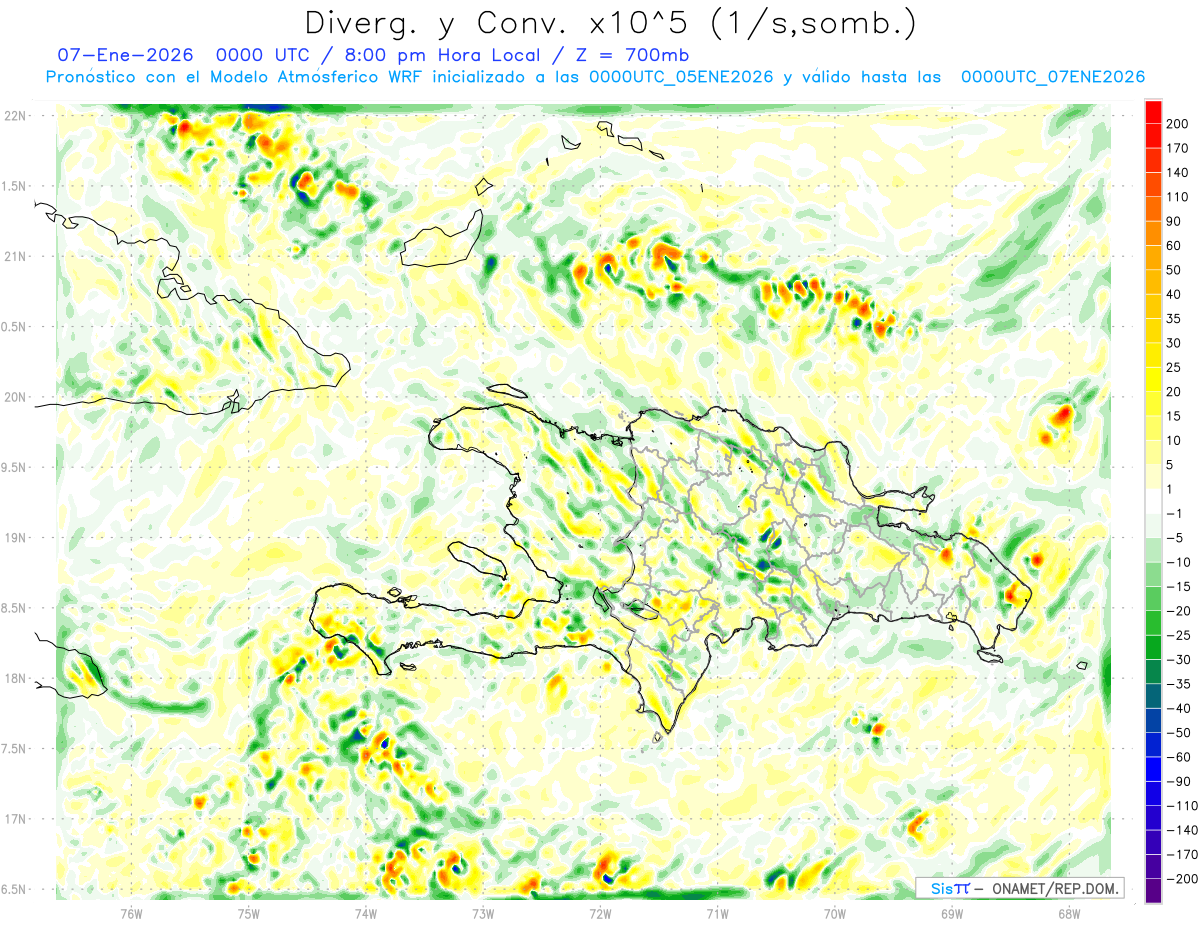Click the positive '60' color scale value
The height and width of the screenshot is (927, 1200).
[x=1175, y=246]
